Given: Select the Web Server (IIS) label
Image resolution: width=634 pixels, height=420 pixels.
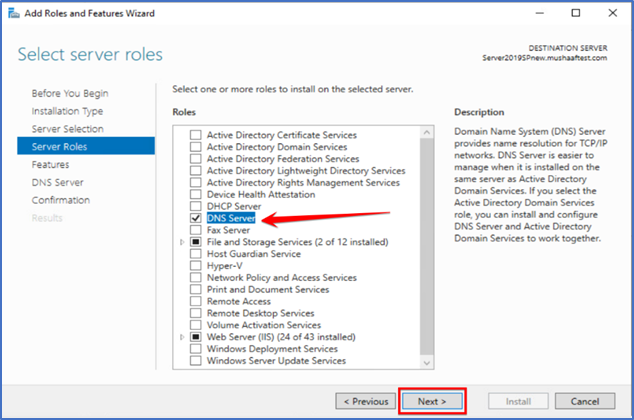Looking at the screenshot, I should (x=281, y=337).
